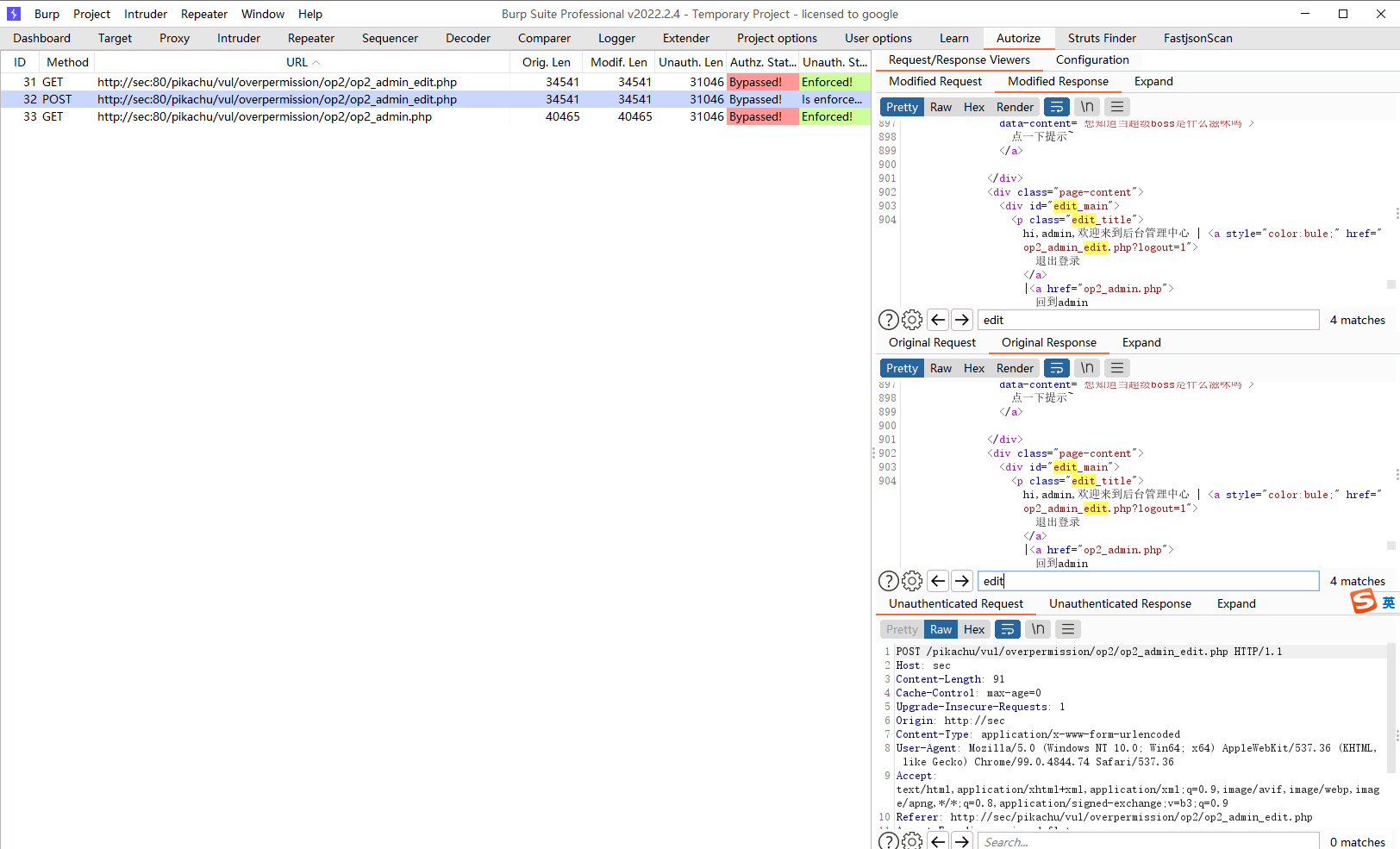This screenshot has width=1400, height=849.
Task: Toggle word wrap icon in Modified Response viewer
Action: coord(1056,107)
